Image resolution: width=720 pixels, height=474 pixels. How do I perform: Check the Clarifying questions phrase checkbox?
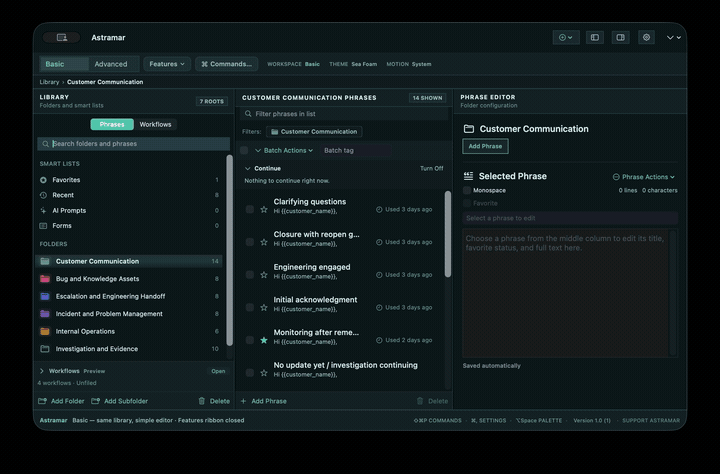(250, 209)
